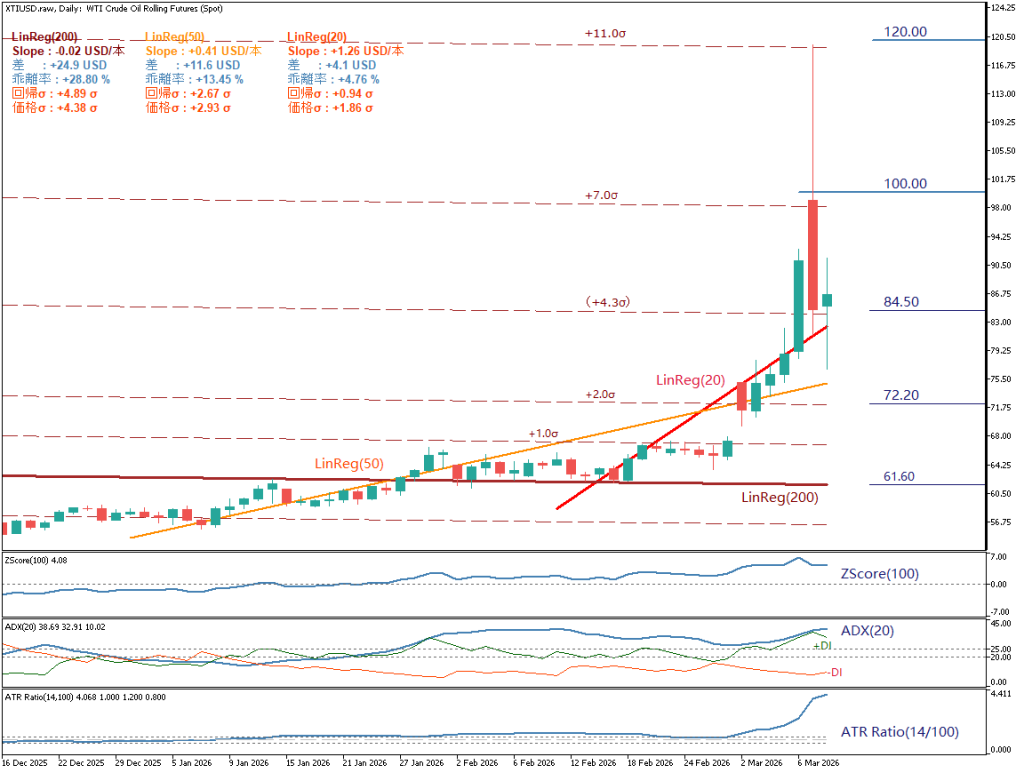Click the 84.50 price level label
This screenshot has height=773, width=1024.
click(x=901, y=302)
